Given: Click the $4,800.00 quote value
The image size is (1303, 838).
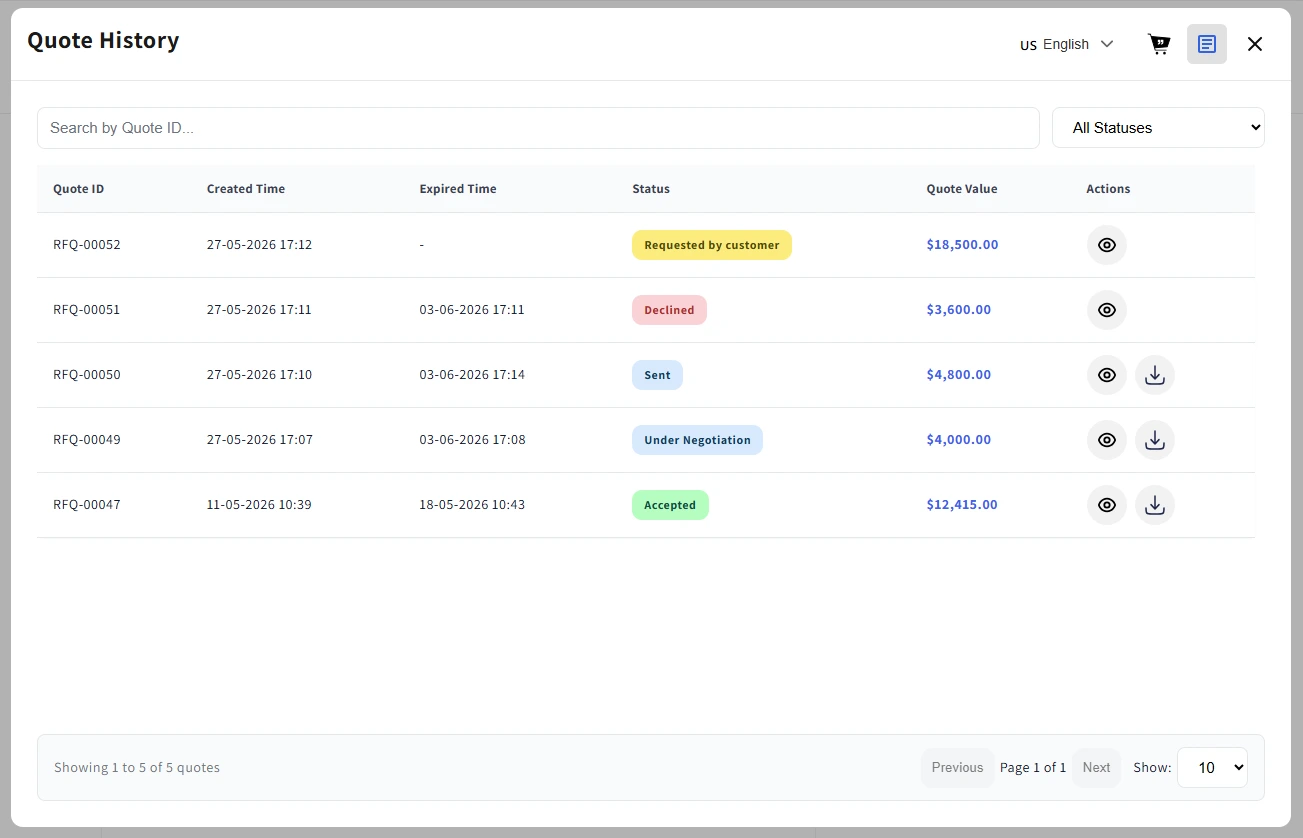Looking at the screenshot, I should (x=959, y=375).
